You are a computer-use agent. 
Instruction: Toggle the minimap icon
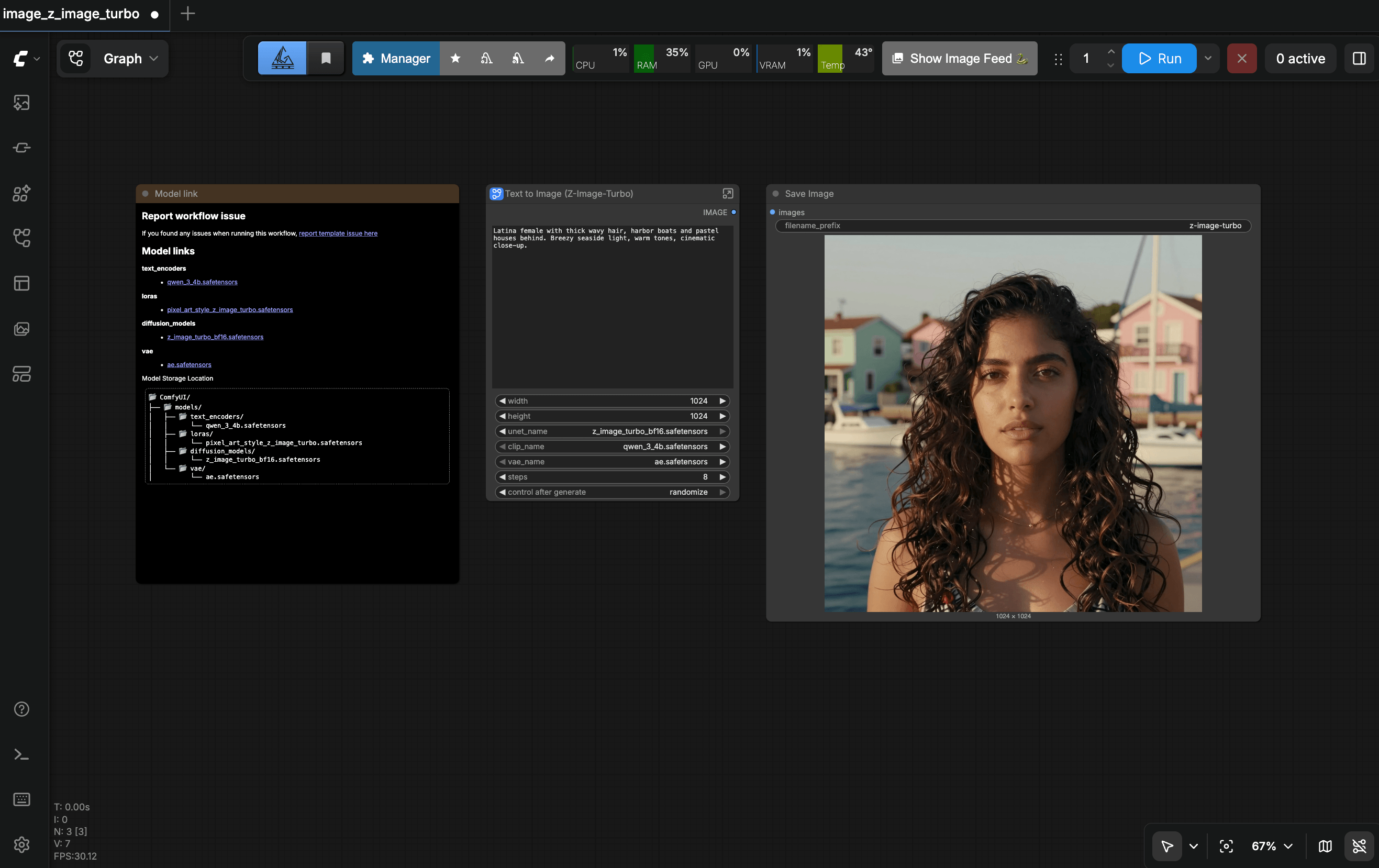coord(1325,846)
